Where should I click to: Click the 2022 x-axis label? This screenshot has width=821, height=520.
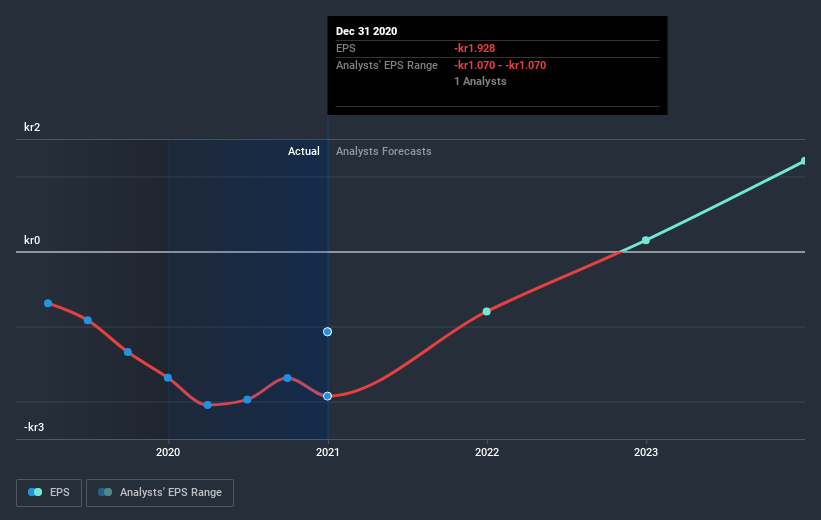tap(487, 452)
